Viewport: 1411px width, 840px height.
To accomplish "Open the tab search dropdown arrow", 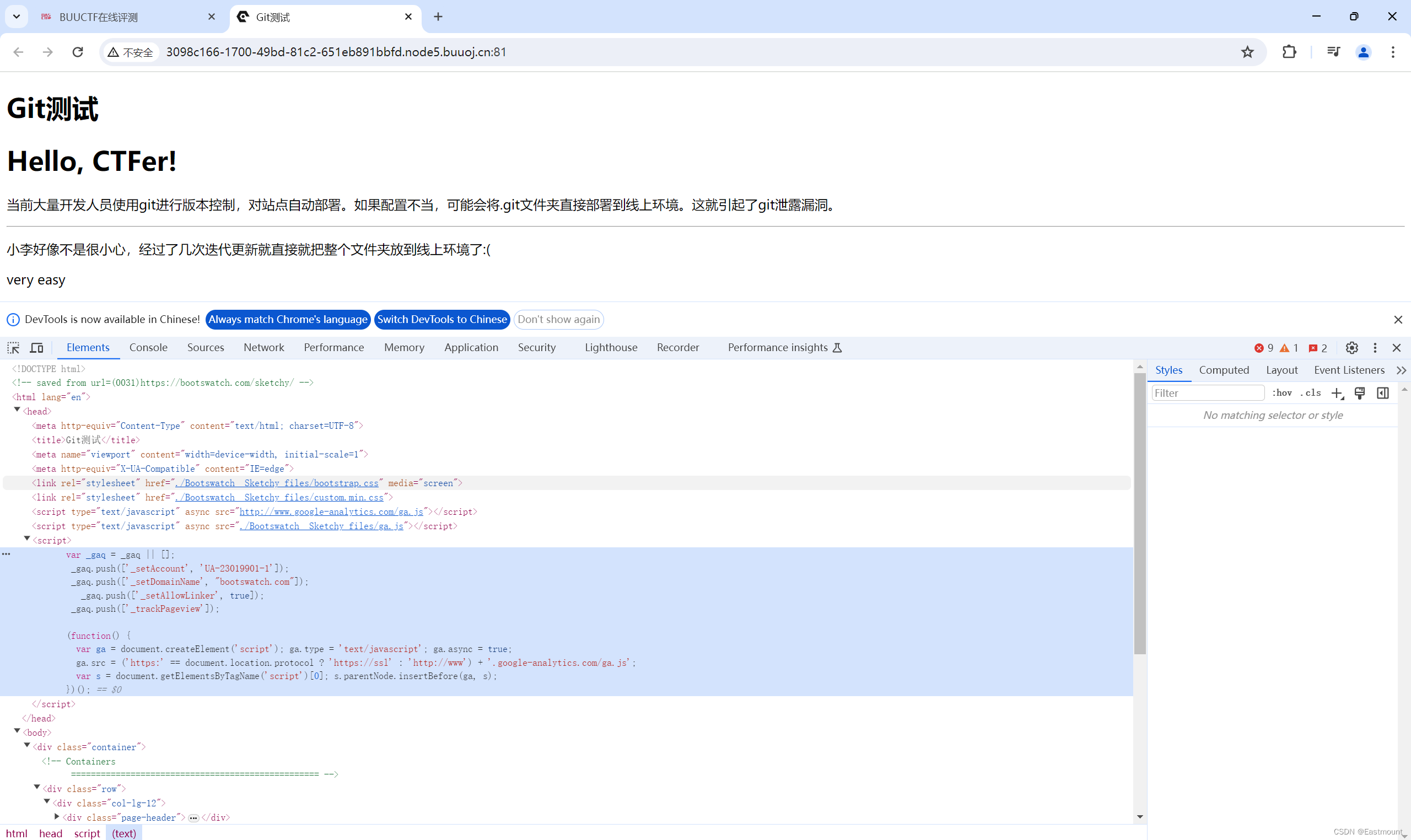I will [17, 17].
